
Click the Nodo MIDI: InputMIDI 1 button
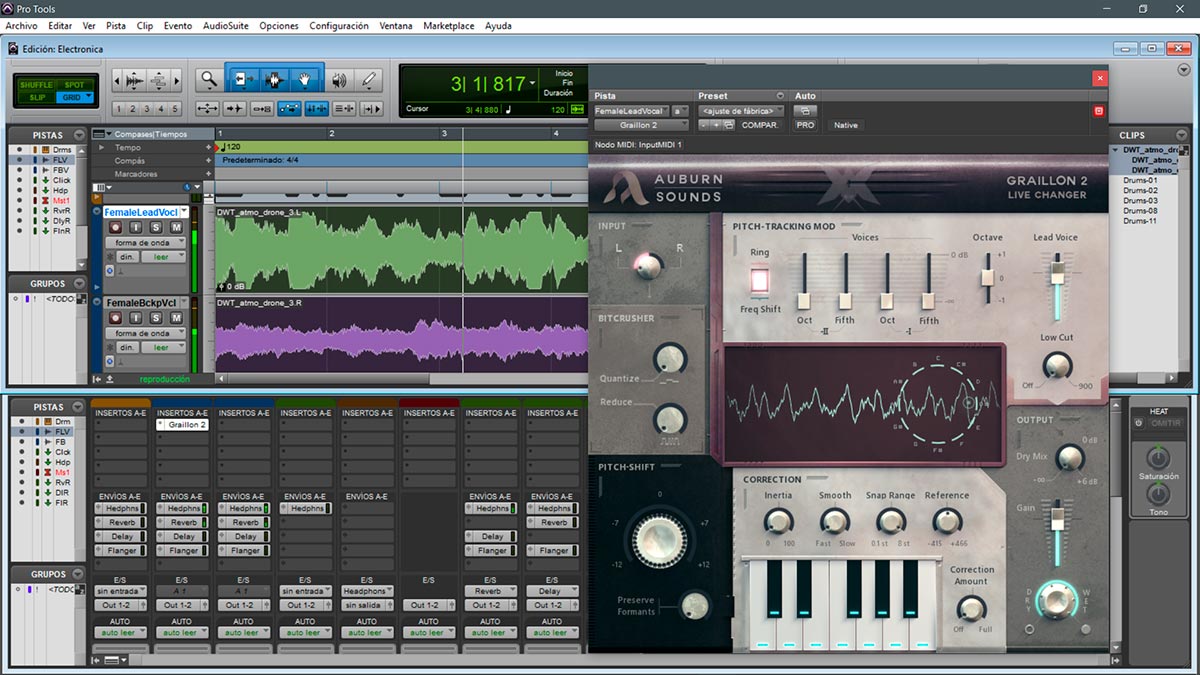638,145
